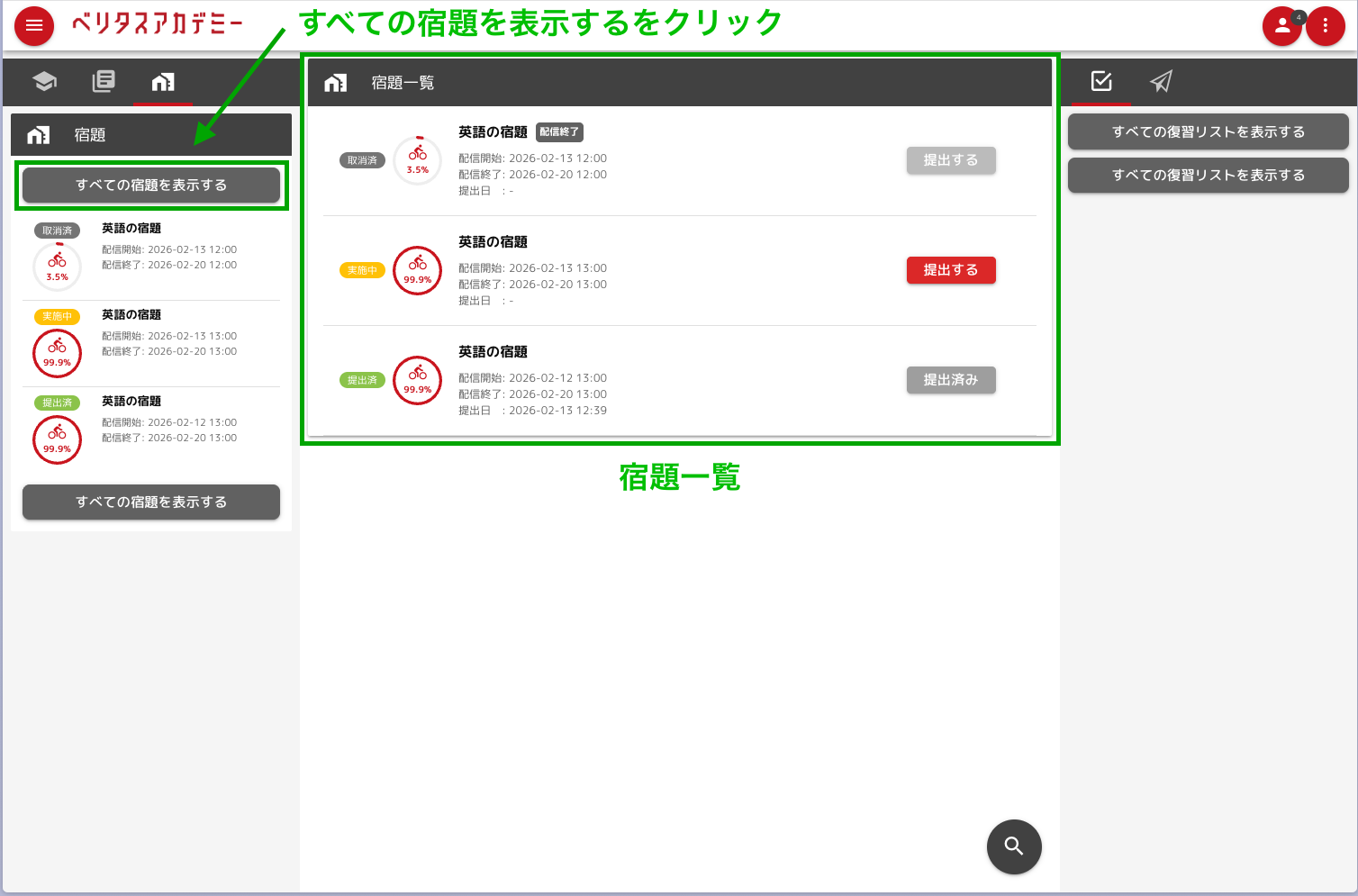Open the three-dot overflow menu
The width and height of the screenshot is (1358, 896).
tap(1326, 26)
